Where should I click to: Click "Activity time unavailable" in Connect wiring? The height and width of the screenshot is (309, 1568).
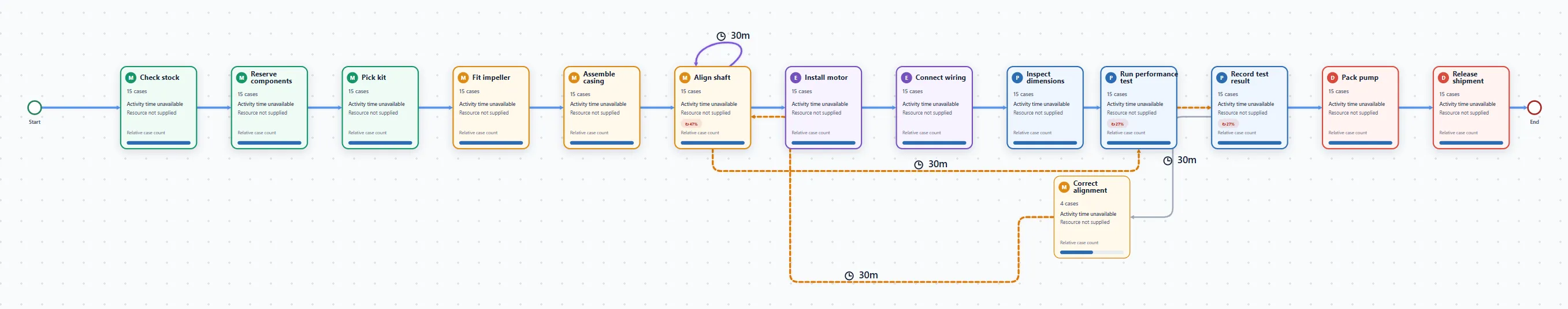(930, 104)
